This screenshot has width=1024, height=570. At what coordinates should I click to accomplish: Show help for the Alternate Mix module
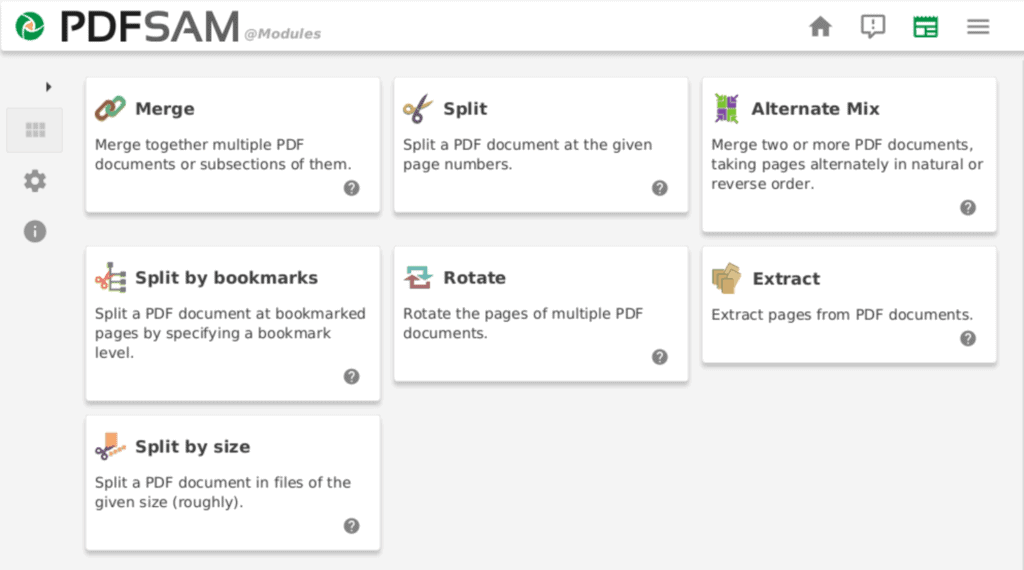point(968,208)
